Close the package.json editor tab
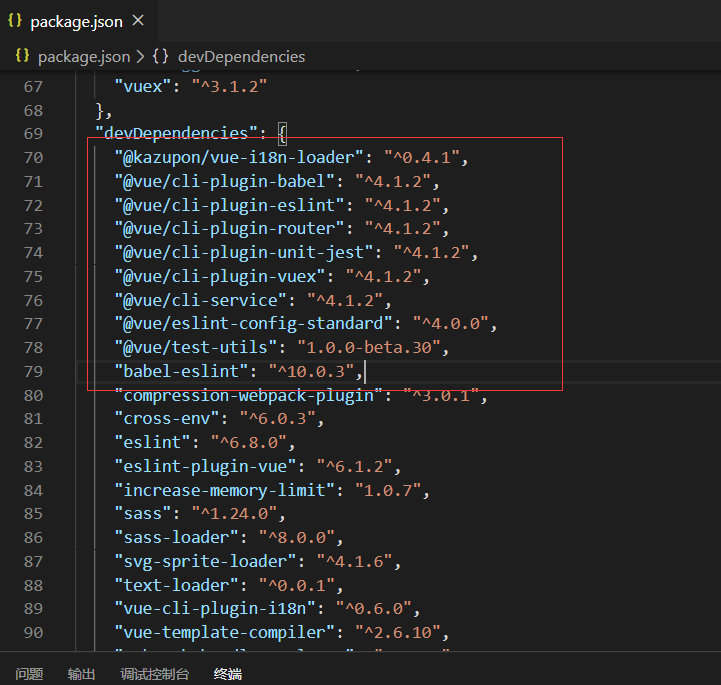721x685 pixels. point(138,21)
